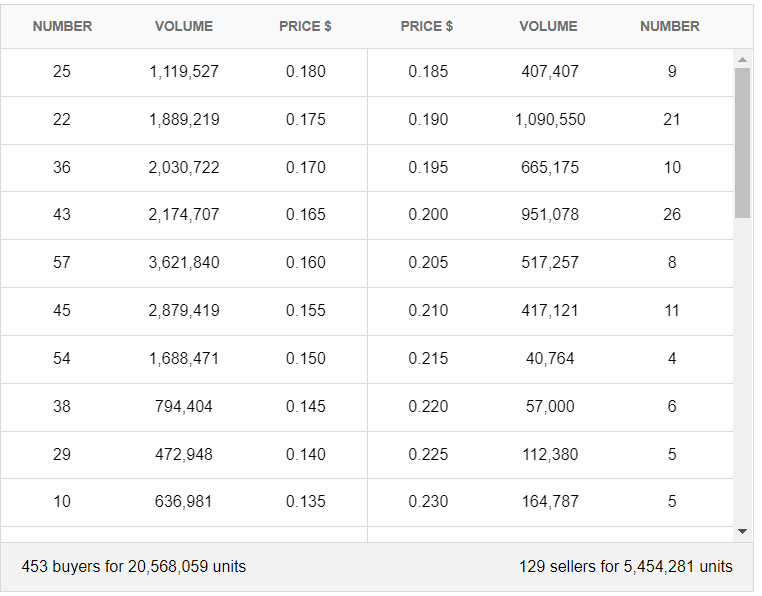
Task: Click the vertical scrollbar thumb
Action: 742,142
